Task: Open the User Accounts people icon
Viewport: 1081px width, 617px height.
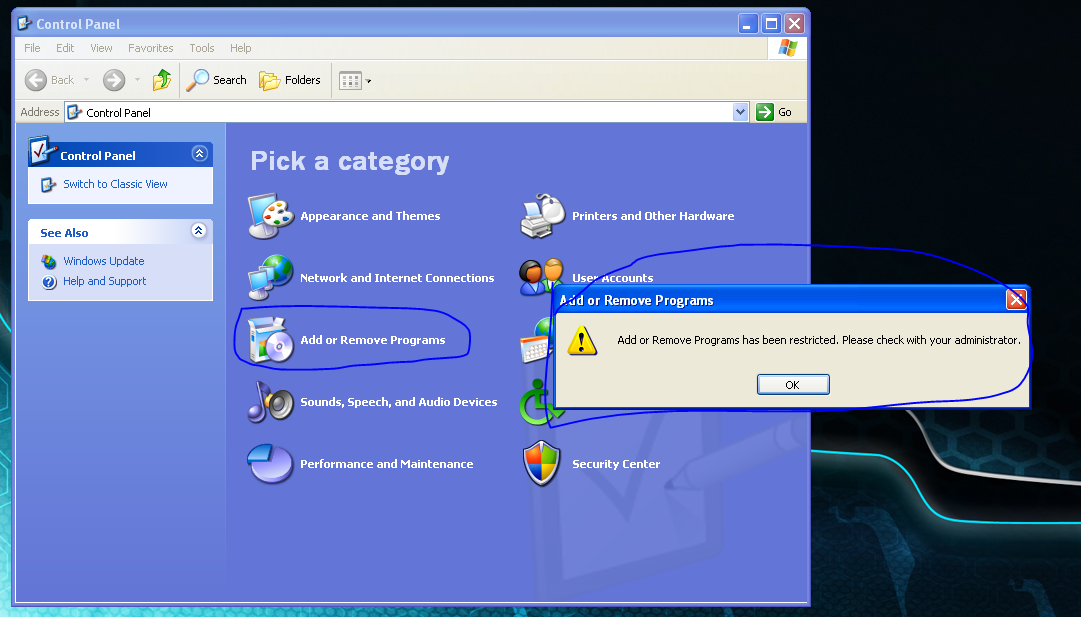Action: click(x=541, y=276)
